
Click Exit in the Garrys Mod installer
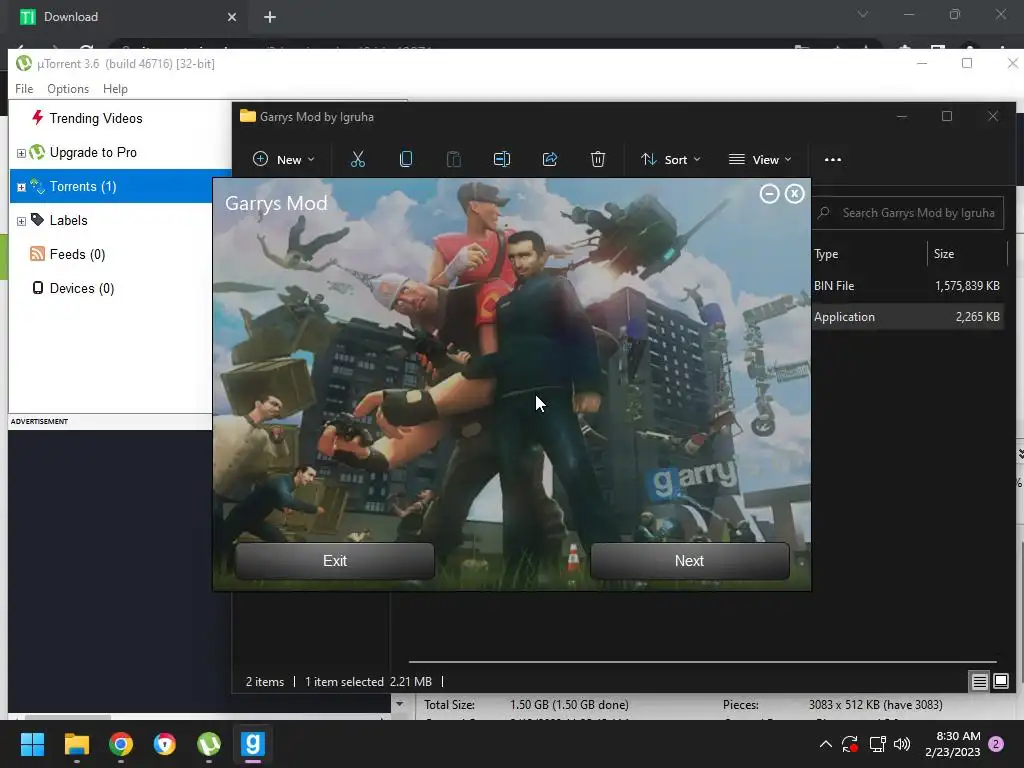334,561
